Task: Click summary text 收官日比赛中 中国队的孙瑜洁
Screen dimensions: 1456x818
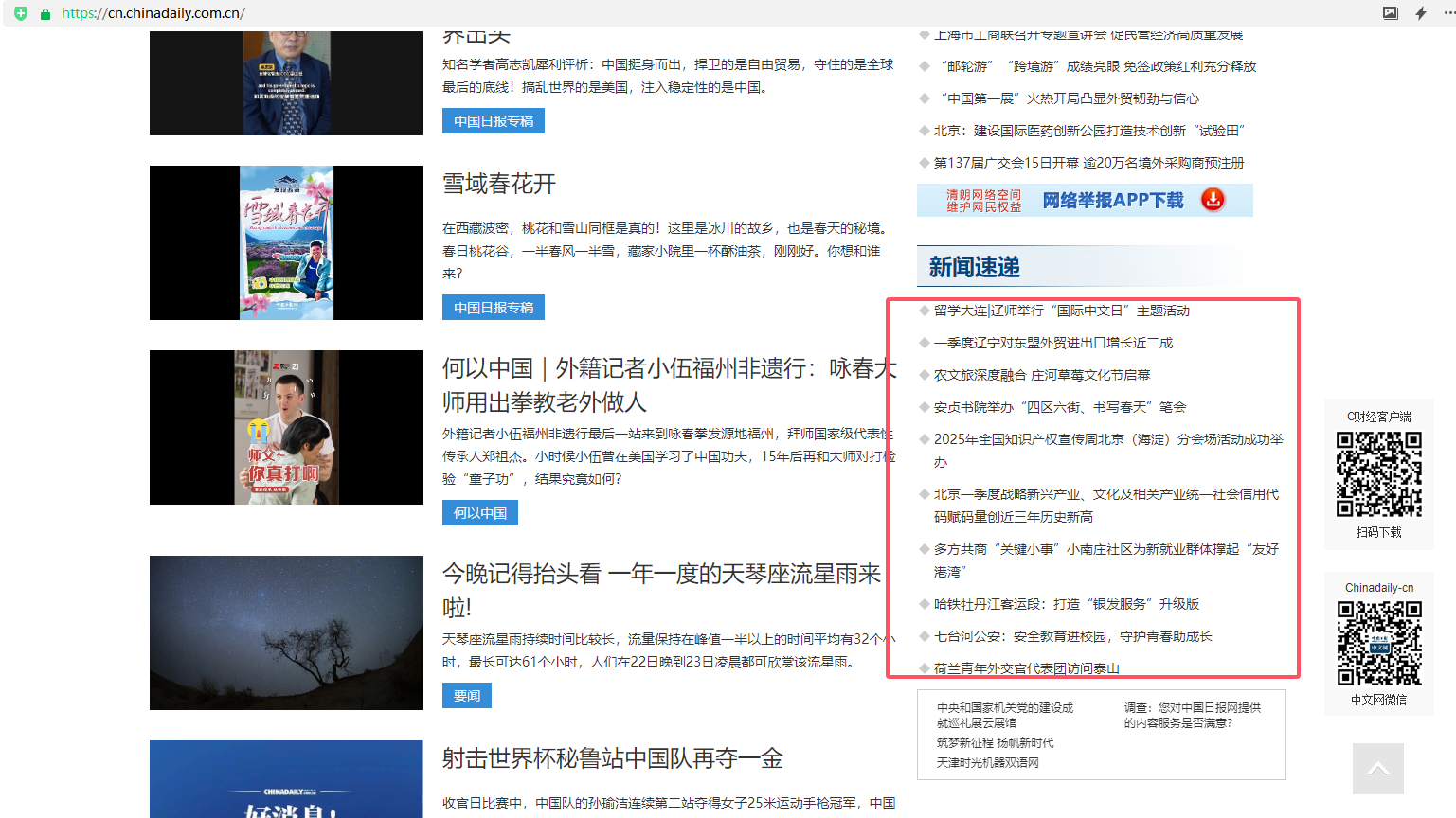Action: pyautogui.click(x=669, y=803)
